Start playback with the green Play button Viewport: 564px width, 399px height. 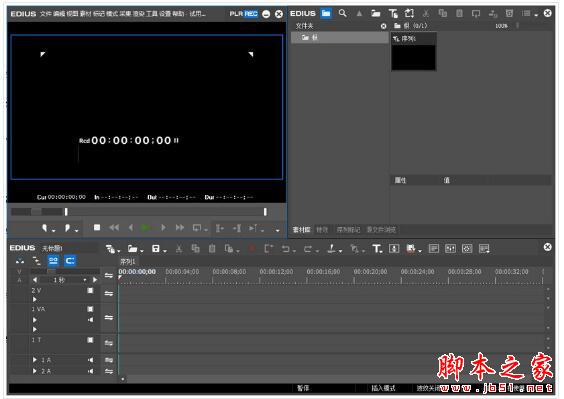(146, 227)
